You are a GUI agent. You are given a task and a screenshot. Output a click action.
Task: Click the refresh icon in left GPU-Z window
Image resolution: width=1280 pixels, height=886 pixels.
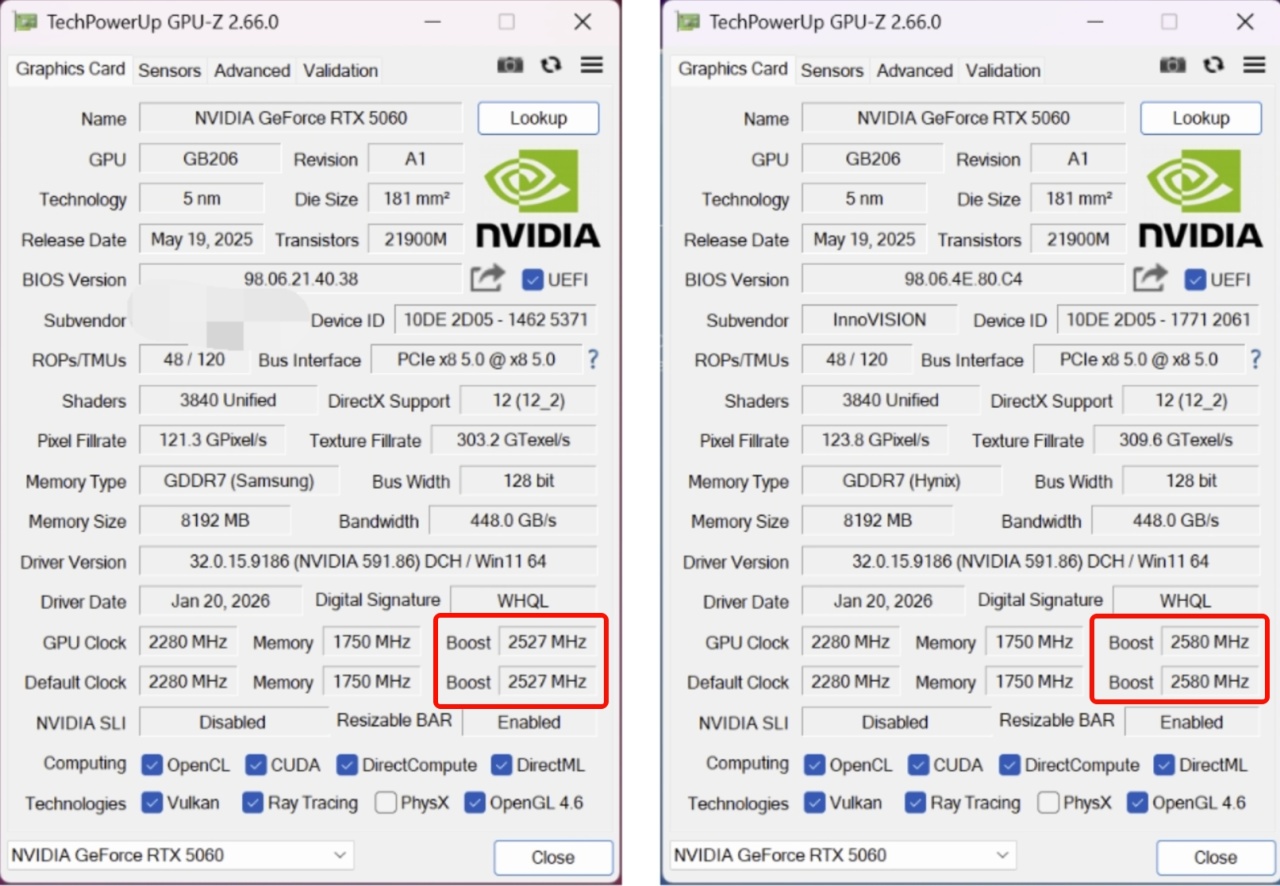tap(551, 65)
